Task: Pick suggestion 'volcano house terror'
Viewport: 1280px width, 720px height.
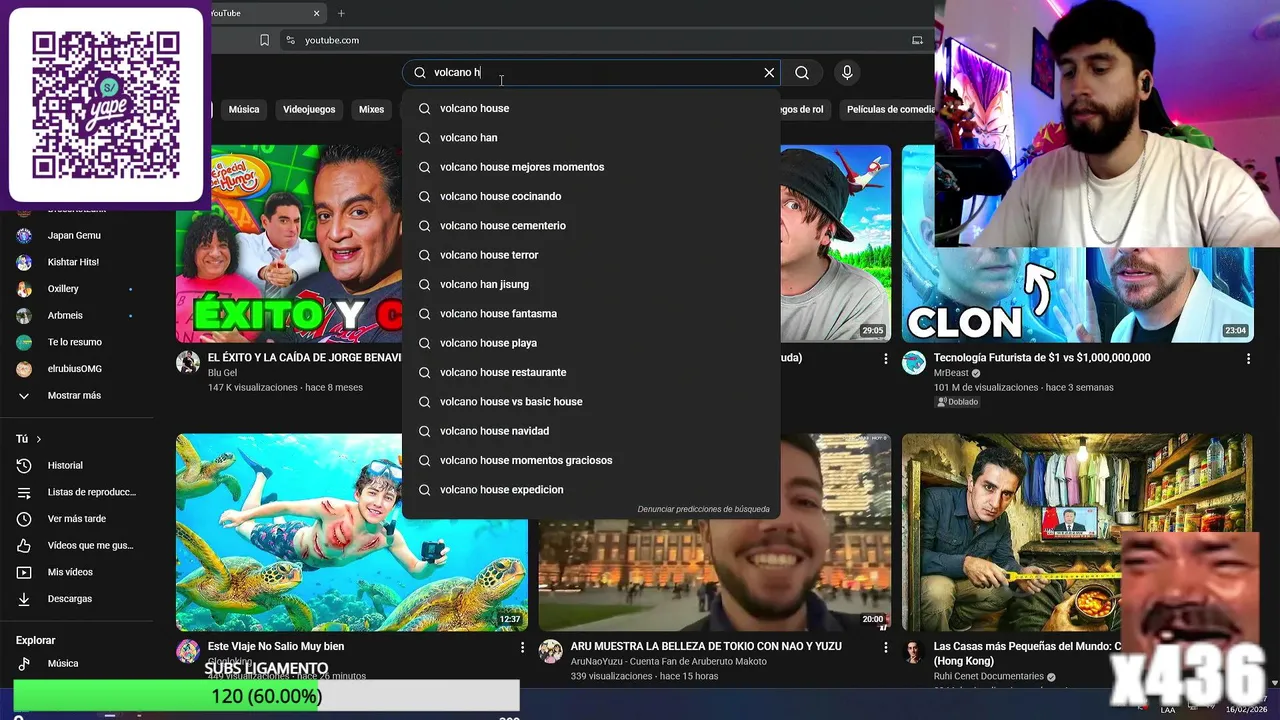Action: click(x=591, y=255)
